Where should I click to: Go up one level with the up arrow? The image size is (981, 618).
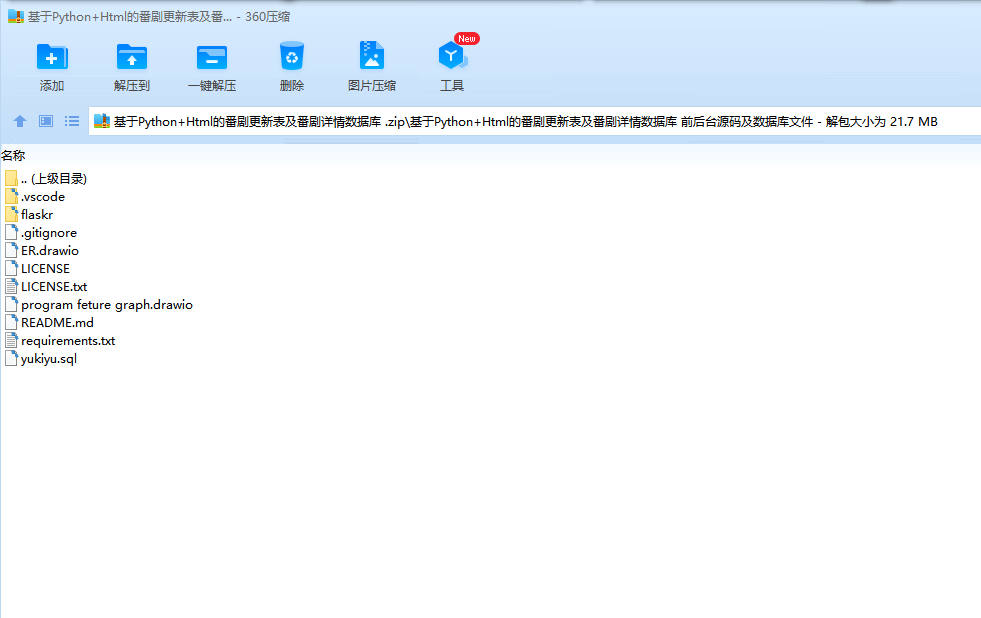pos(20,121)
